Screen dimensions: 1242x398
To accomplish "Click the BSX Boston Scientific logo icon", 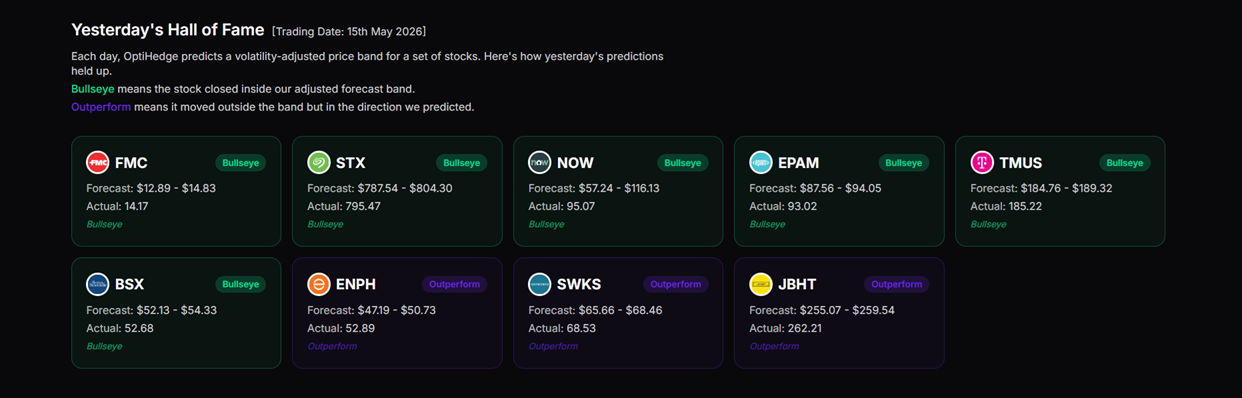I will pyautogui.click(x=97, y=284).
